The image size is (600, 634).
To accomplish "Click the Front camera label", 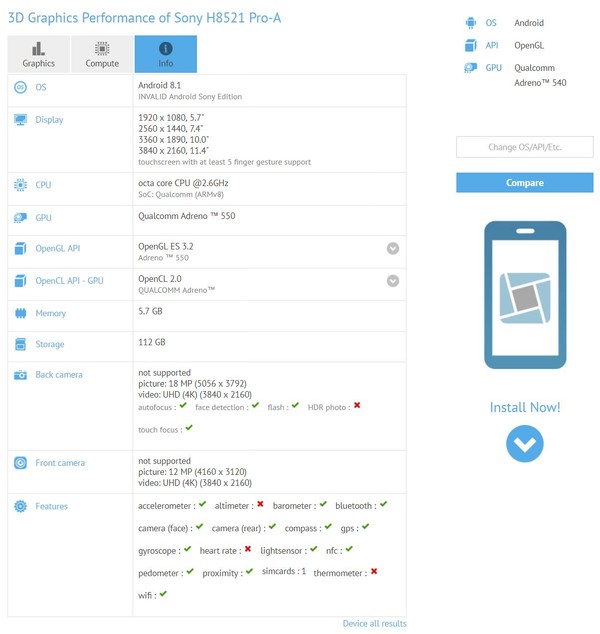I will 60,463.
